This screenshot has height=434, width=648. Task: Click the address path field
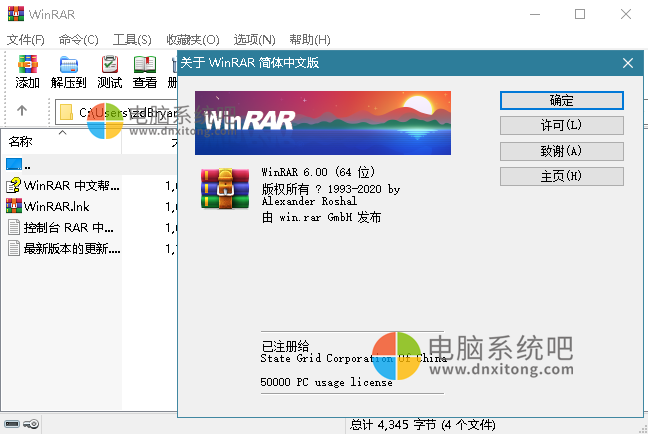[116, 112]
